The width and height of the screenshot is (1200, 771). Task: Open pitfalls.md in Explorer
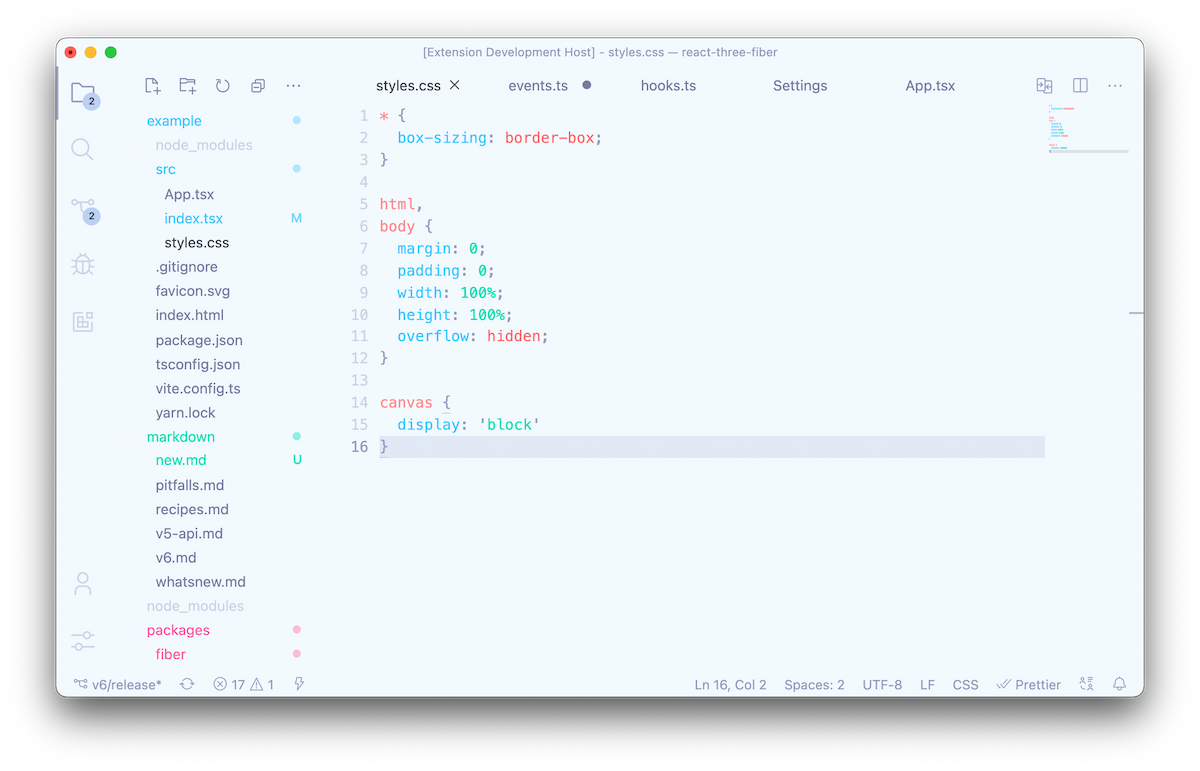click(190, 485)
